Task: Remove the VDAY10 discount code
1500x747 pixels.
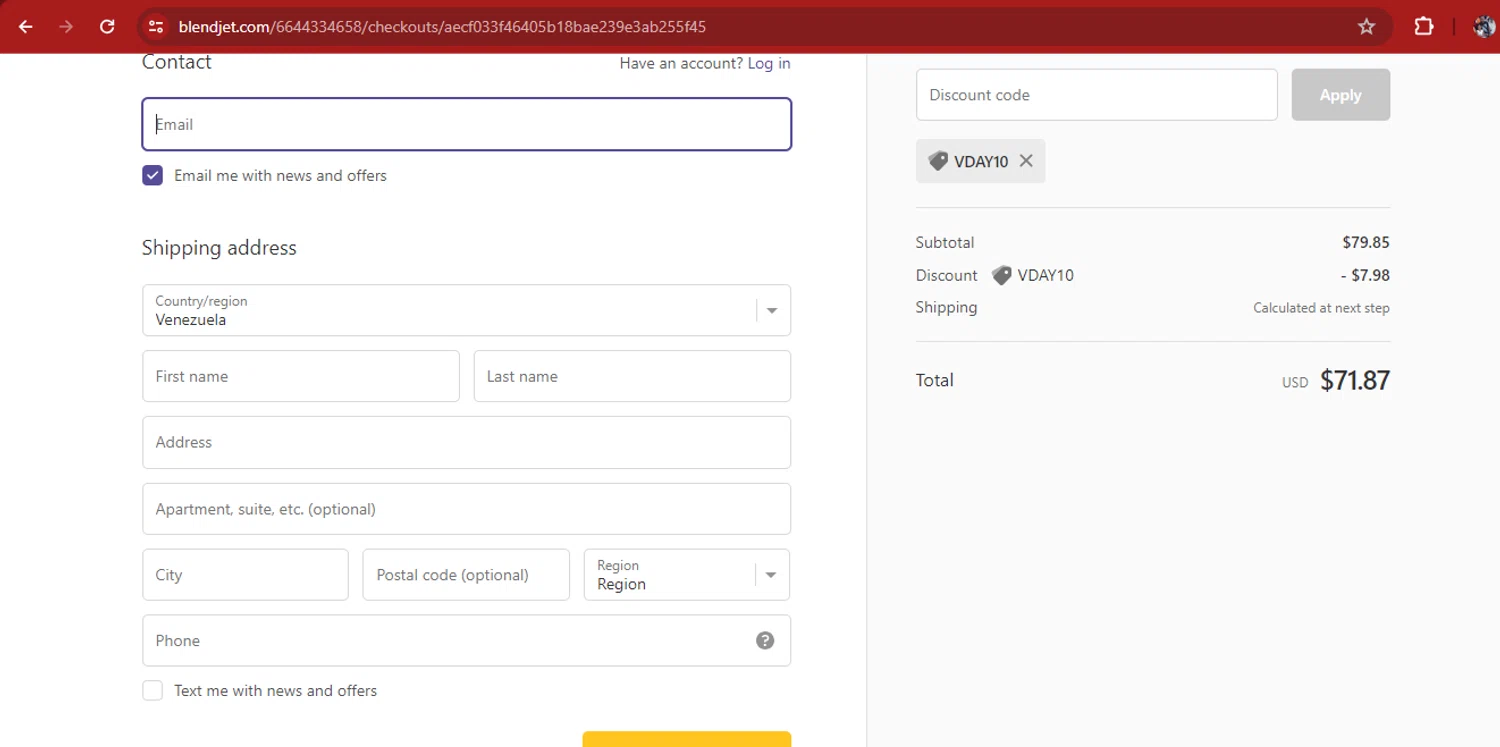Action: click(x=1026, y=161)
